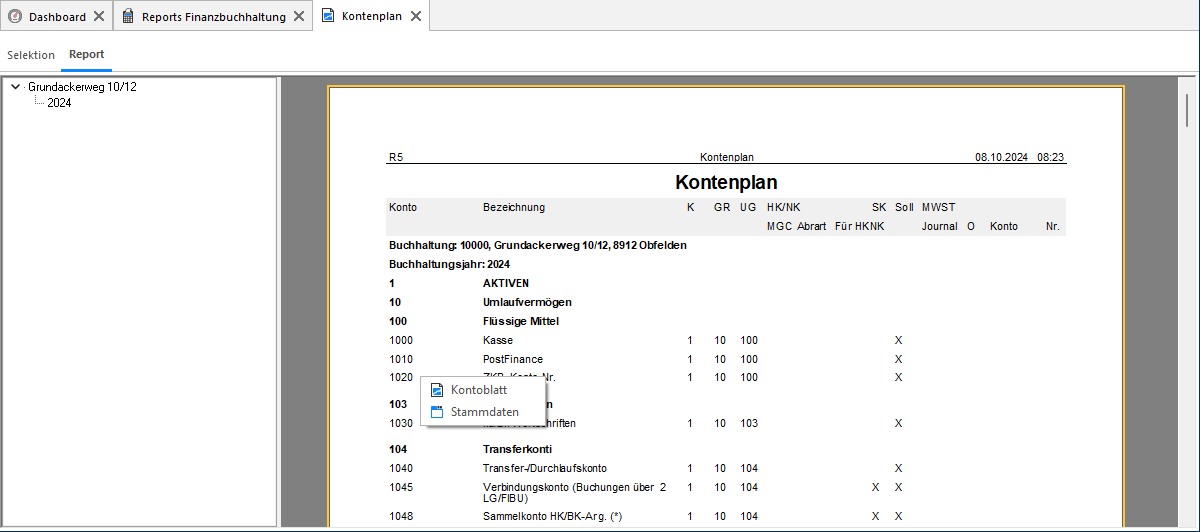Click the Soll X mark for Kasse
This screenshot has height=532, width=1200.
pos(898,340)
